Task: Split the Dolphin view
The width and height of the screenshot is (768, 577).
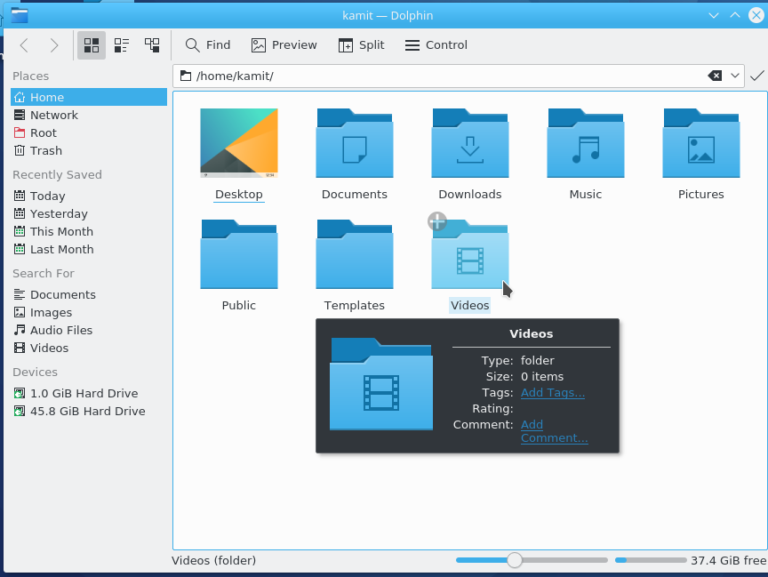Action: click(x=361, y=45)
